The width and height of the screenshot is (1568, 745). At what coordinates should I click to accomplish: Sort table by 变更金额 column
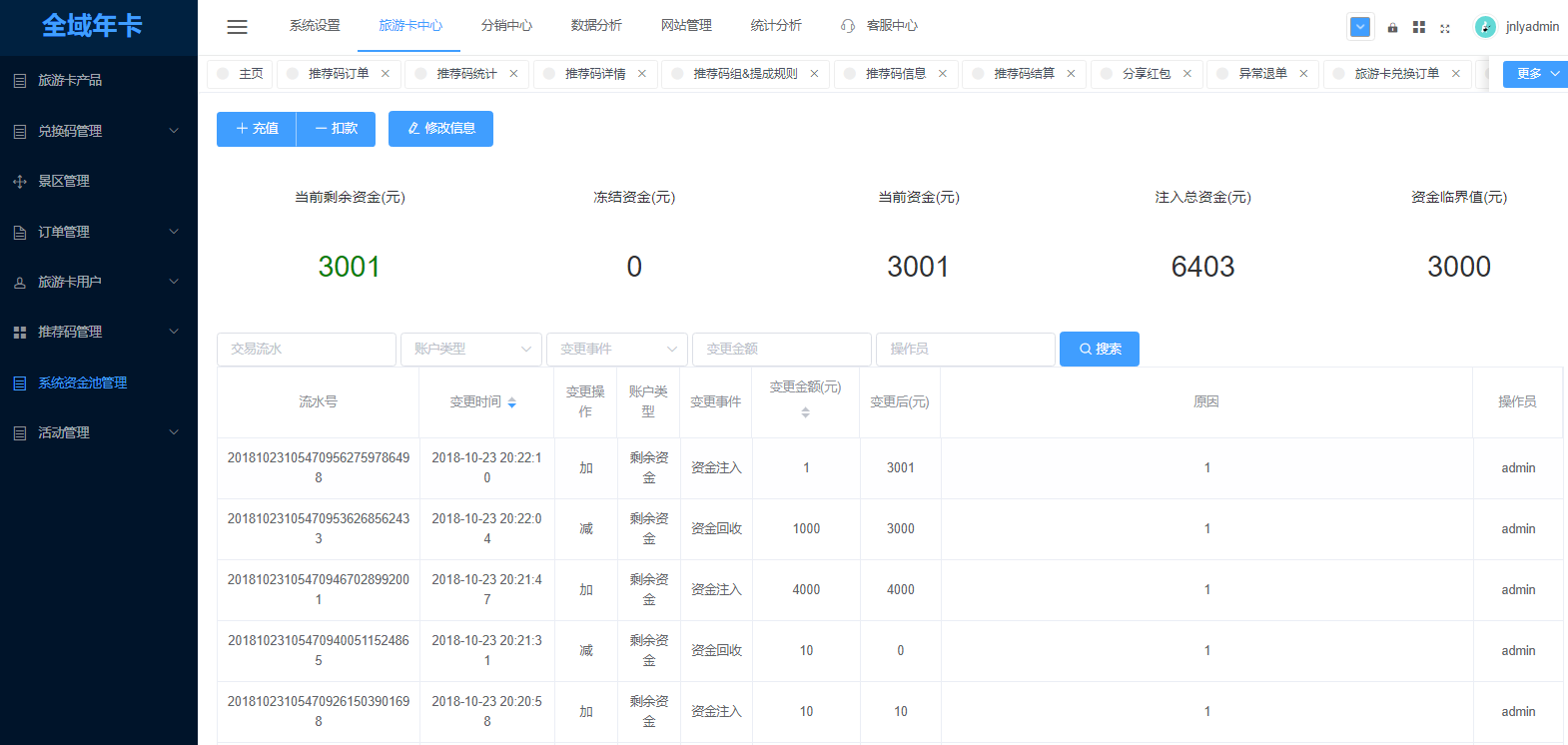point(805,412)
